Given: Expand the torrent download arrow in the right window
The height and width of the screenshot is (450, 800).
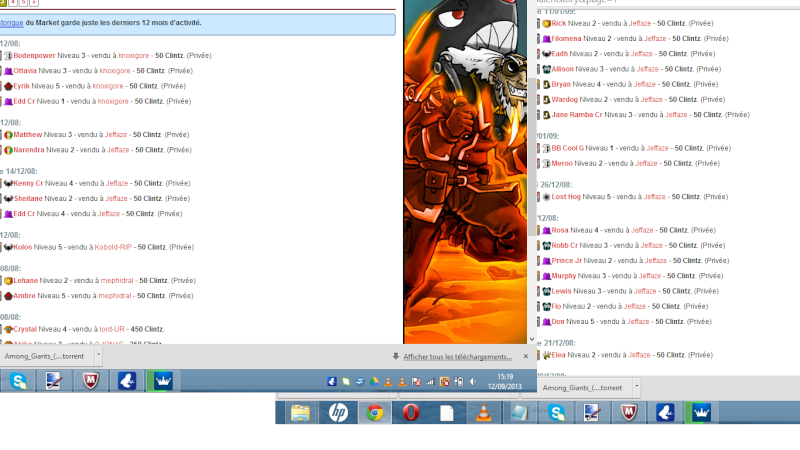Looking at the screenshot, I should (x=636, y=386).
